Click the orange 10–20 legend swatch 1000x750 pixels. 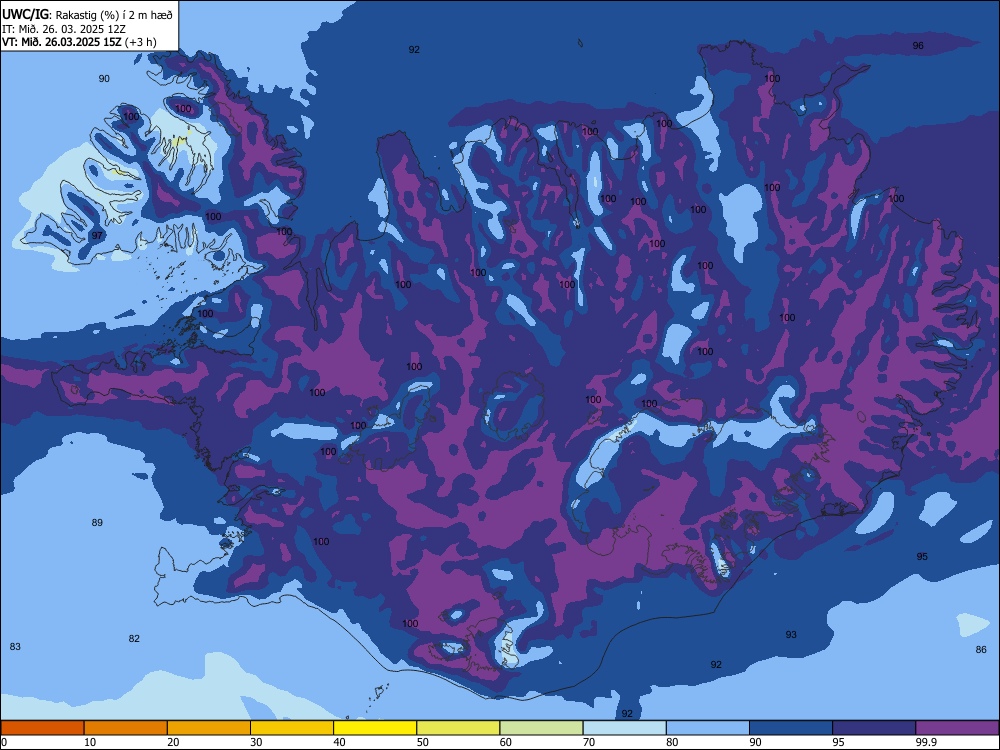coord(126,728)
